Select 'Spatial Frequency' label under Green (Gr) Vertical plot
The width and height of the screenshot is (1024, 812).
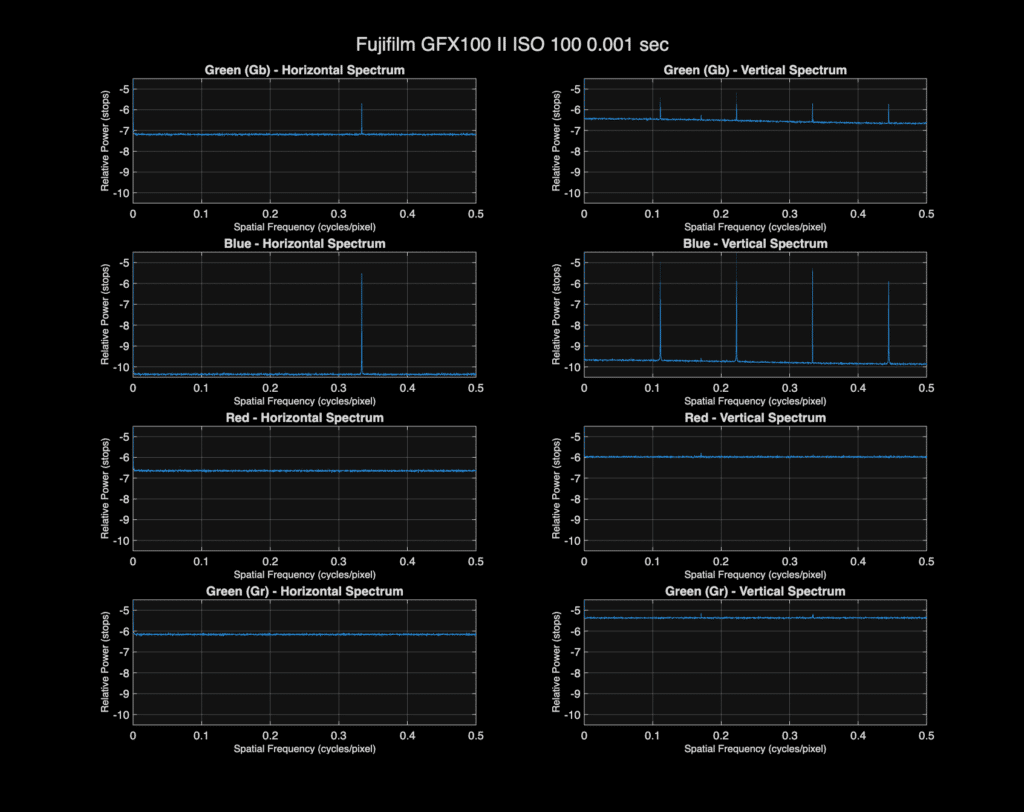tap(755, 749)
